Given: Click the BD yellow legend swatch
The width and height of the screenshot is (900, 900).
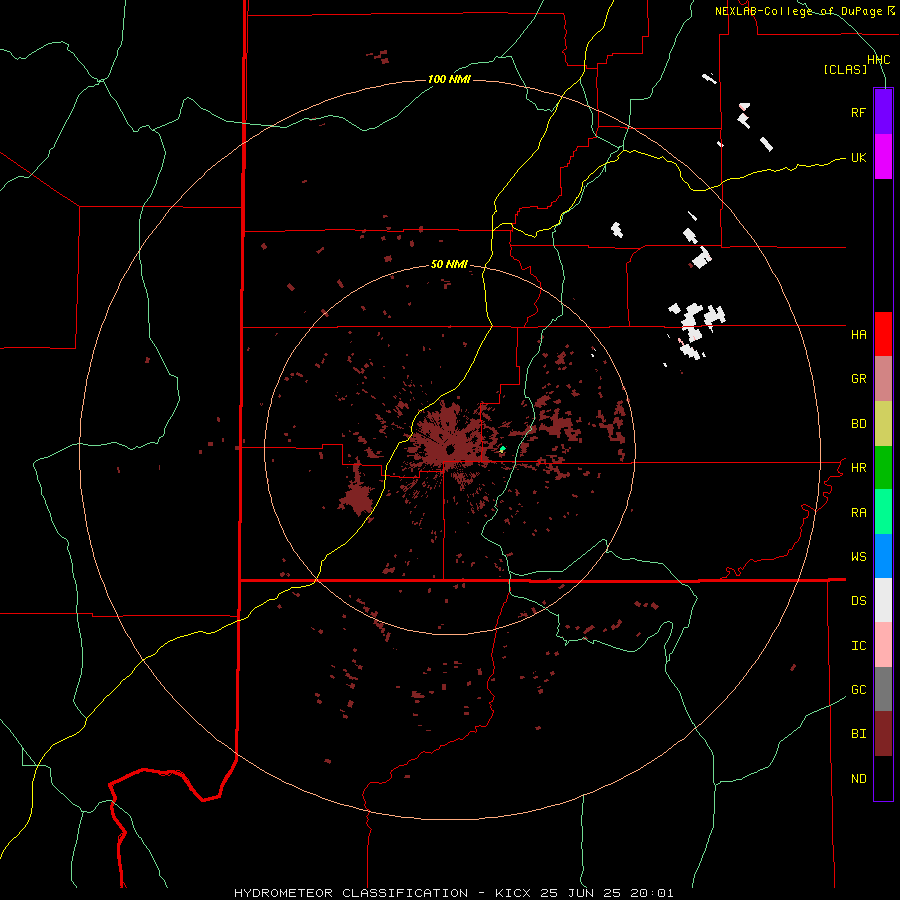Looking at the screenshot, I should pyautogui.click(x=883, y=424).
